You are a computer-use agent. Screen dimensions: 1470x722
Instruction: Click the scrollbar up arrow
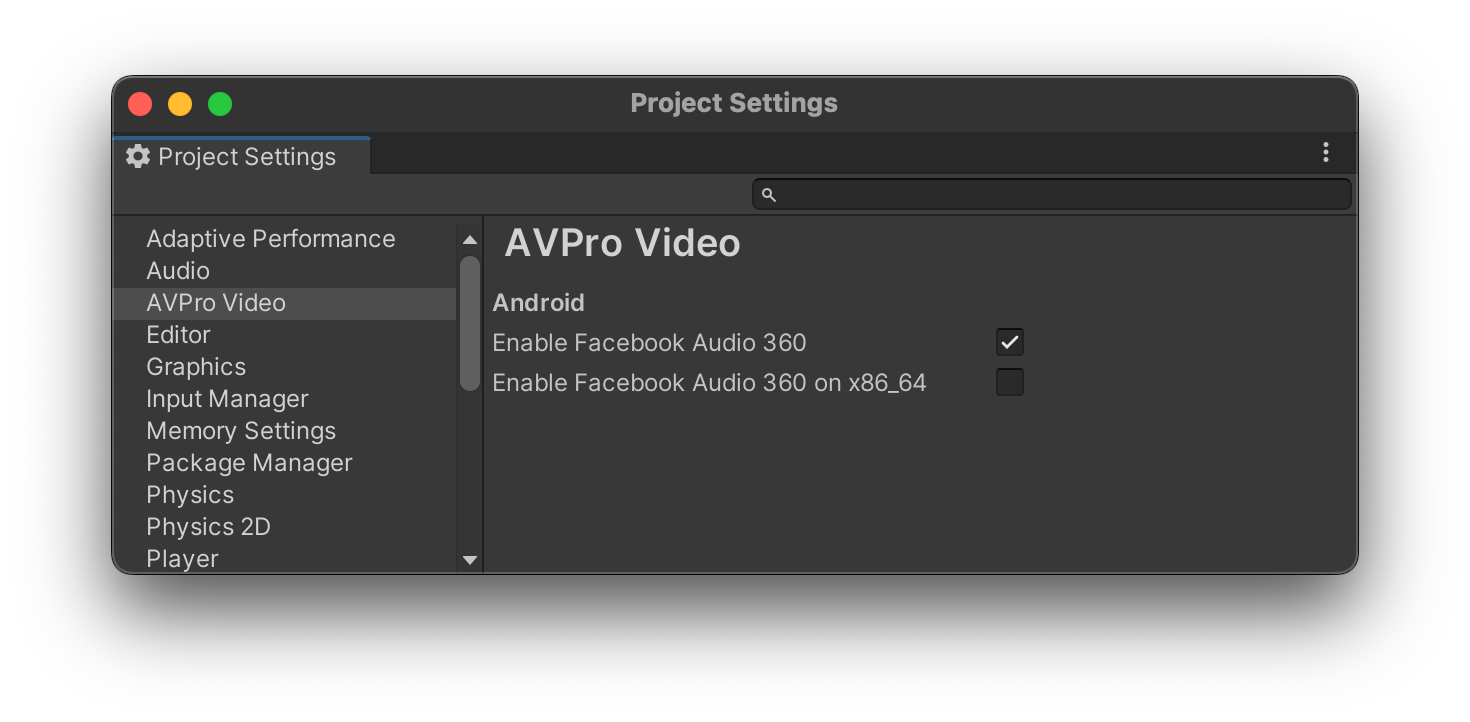point(469,239)
